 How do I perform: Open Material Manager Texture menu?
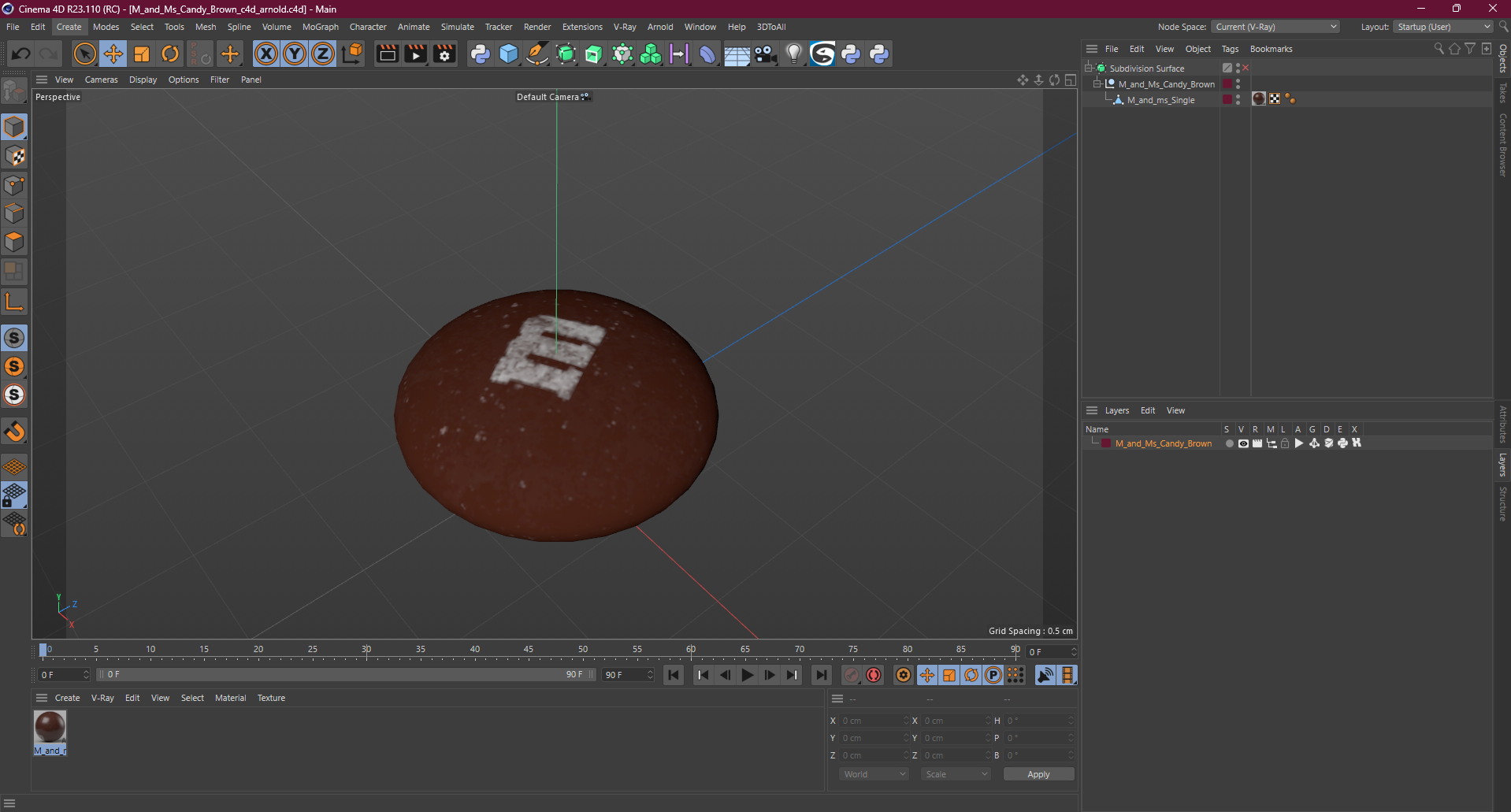[x=271, y=698]
